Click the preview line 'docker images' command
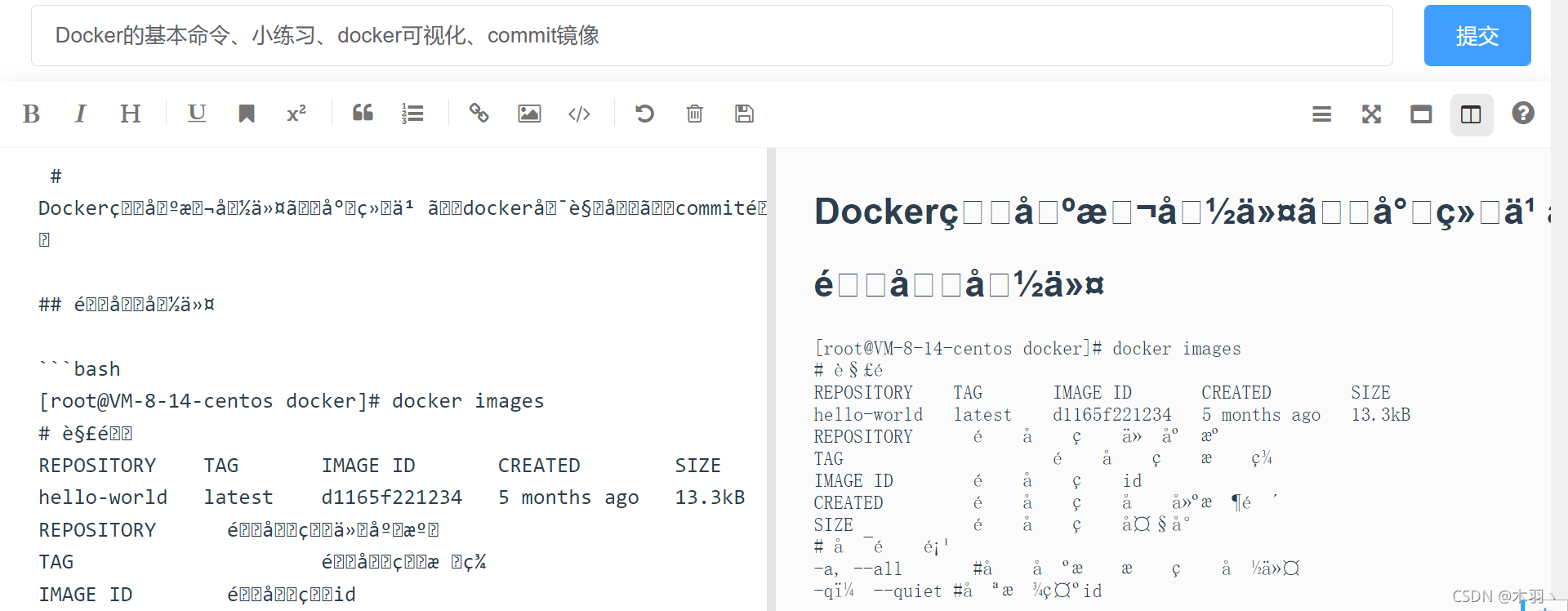Screen dimensions: 1568x611 click(x=1027, y=349)
